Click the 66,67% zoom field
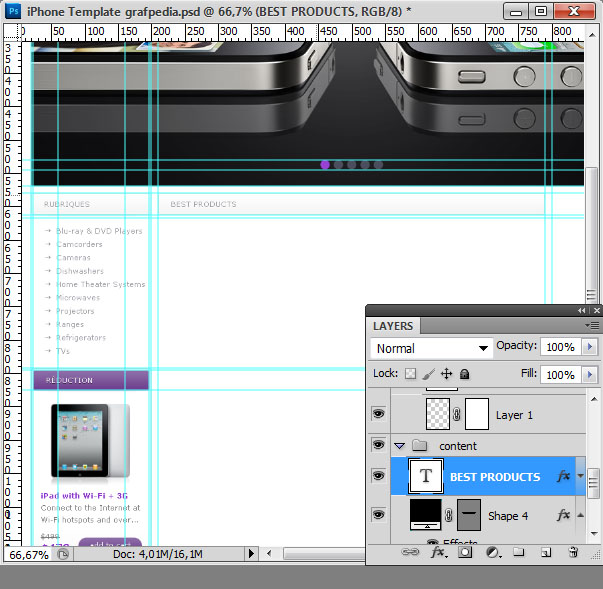Image resolution: width=603 pixels, height=589 pixels. [x=29, y=554]
